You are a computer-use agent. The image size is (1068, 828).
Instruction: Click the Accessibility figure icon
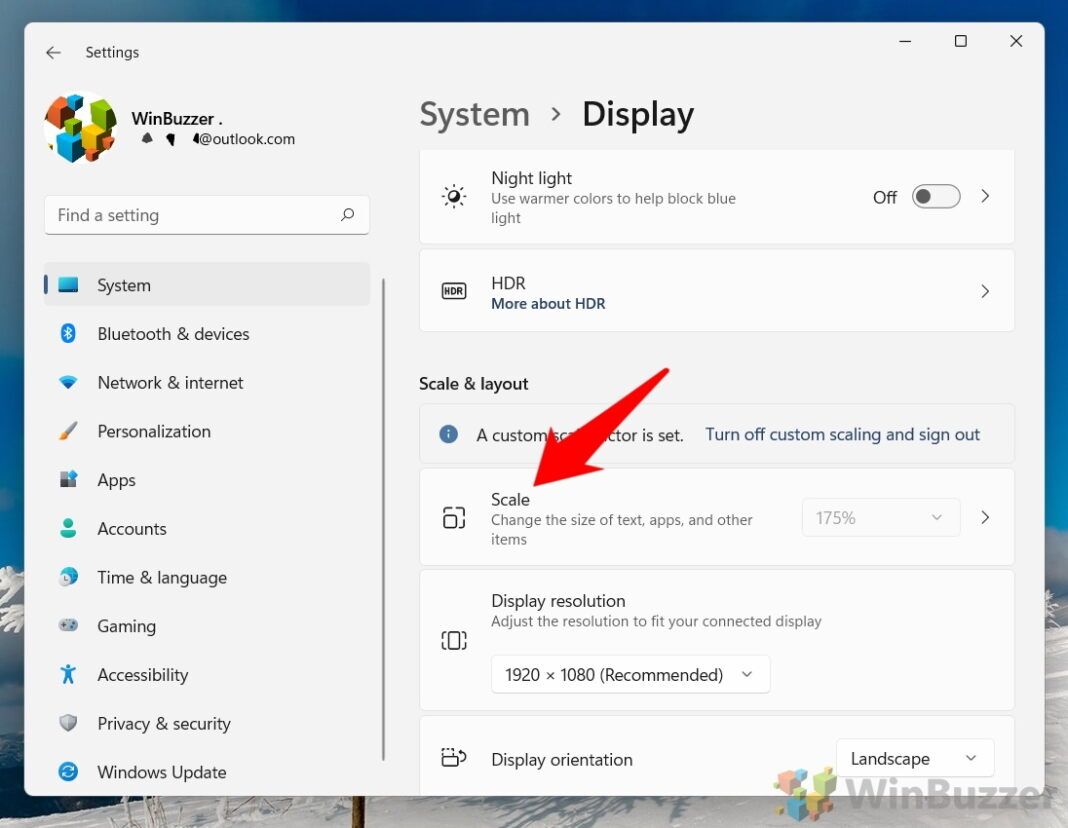pos(68,674)
